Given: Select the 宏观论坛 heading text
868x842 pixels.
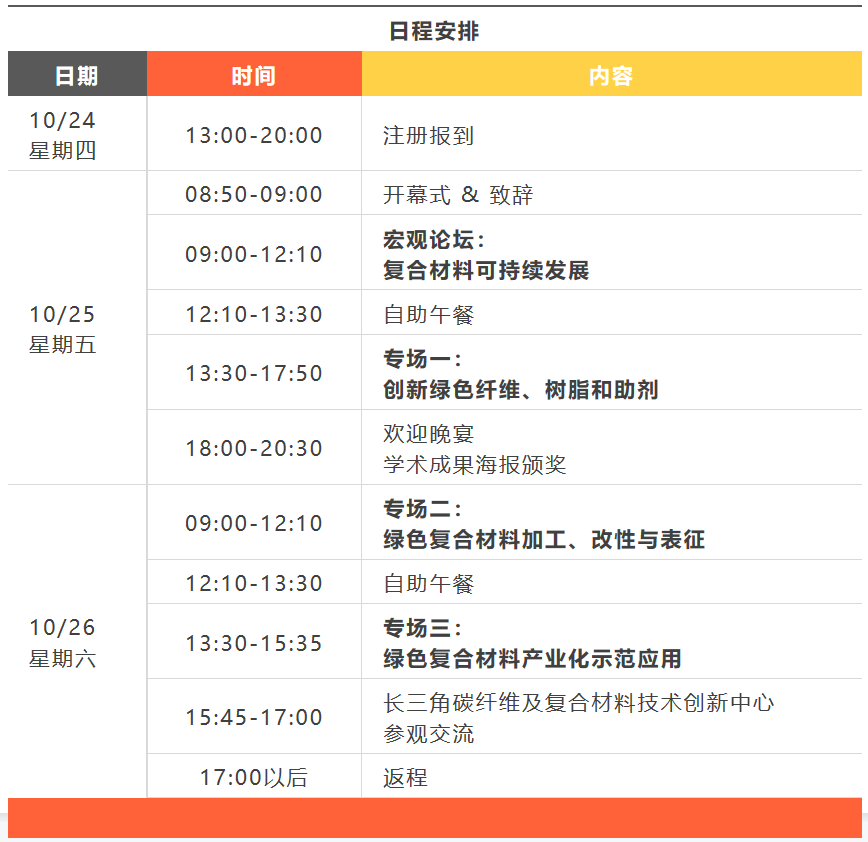Looking at the screenshot, I should click(433, 240).
